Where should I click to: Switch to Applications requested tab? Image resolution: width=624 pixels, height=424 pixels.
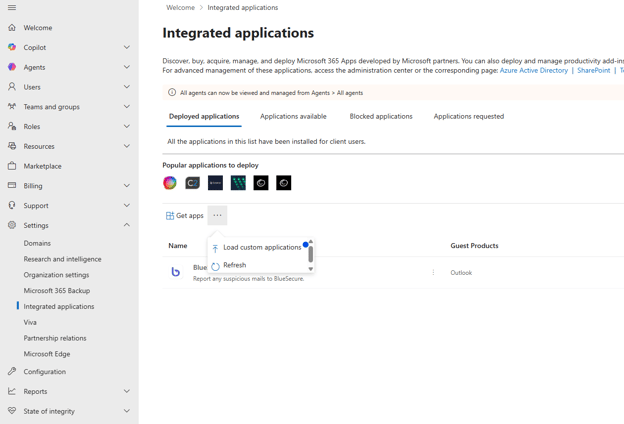469,116
